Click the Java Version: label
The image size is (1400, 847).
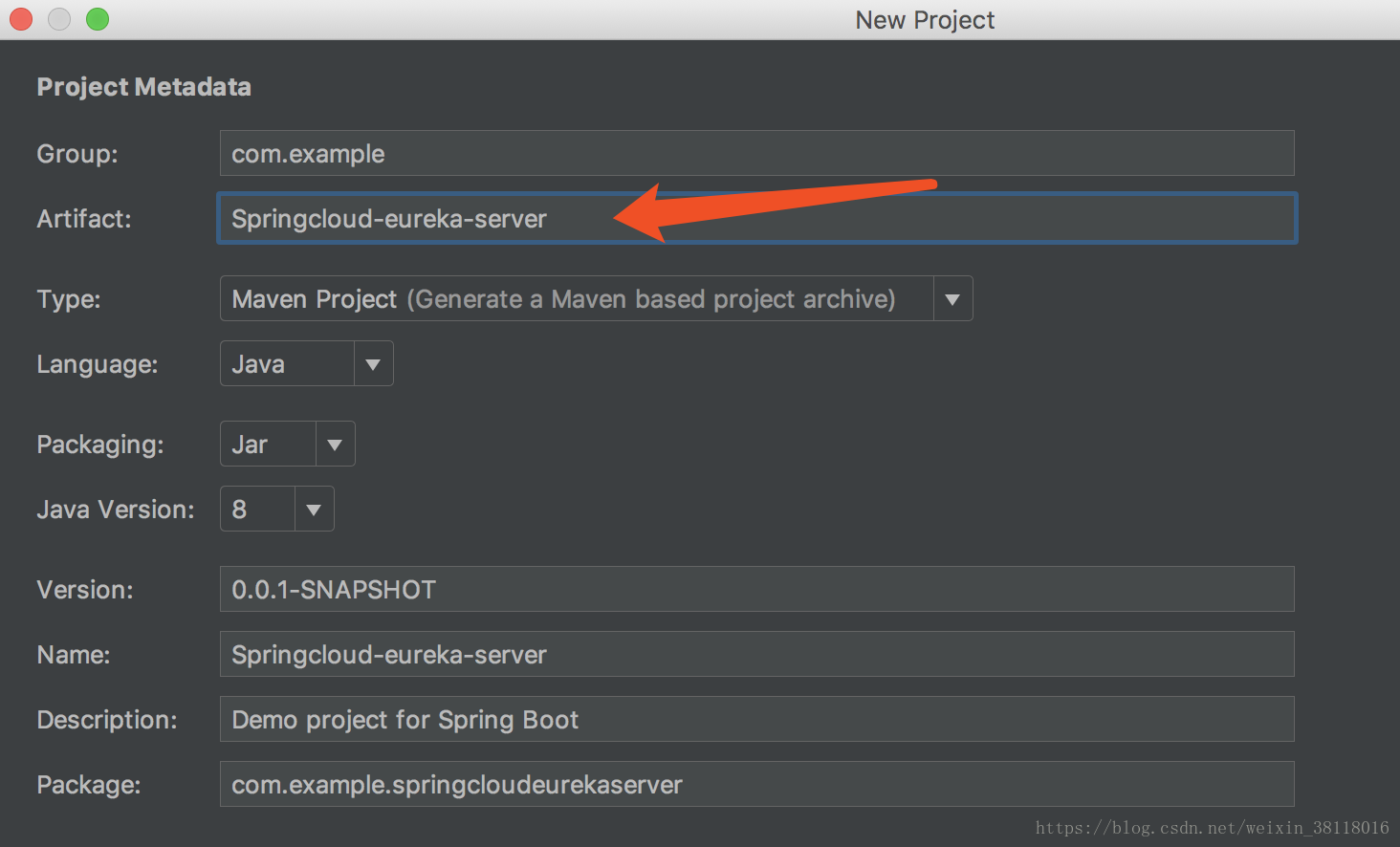[x=116, y=510]
